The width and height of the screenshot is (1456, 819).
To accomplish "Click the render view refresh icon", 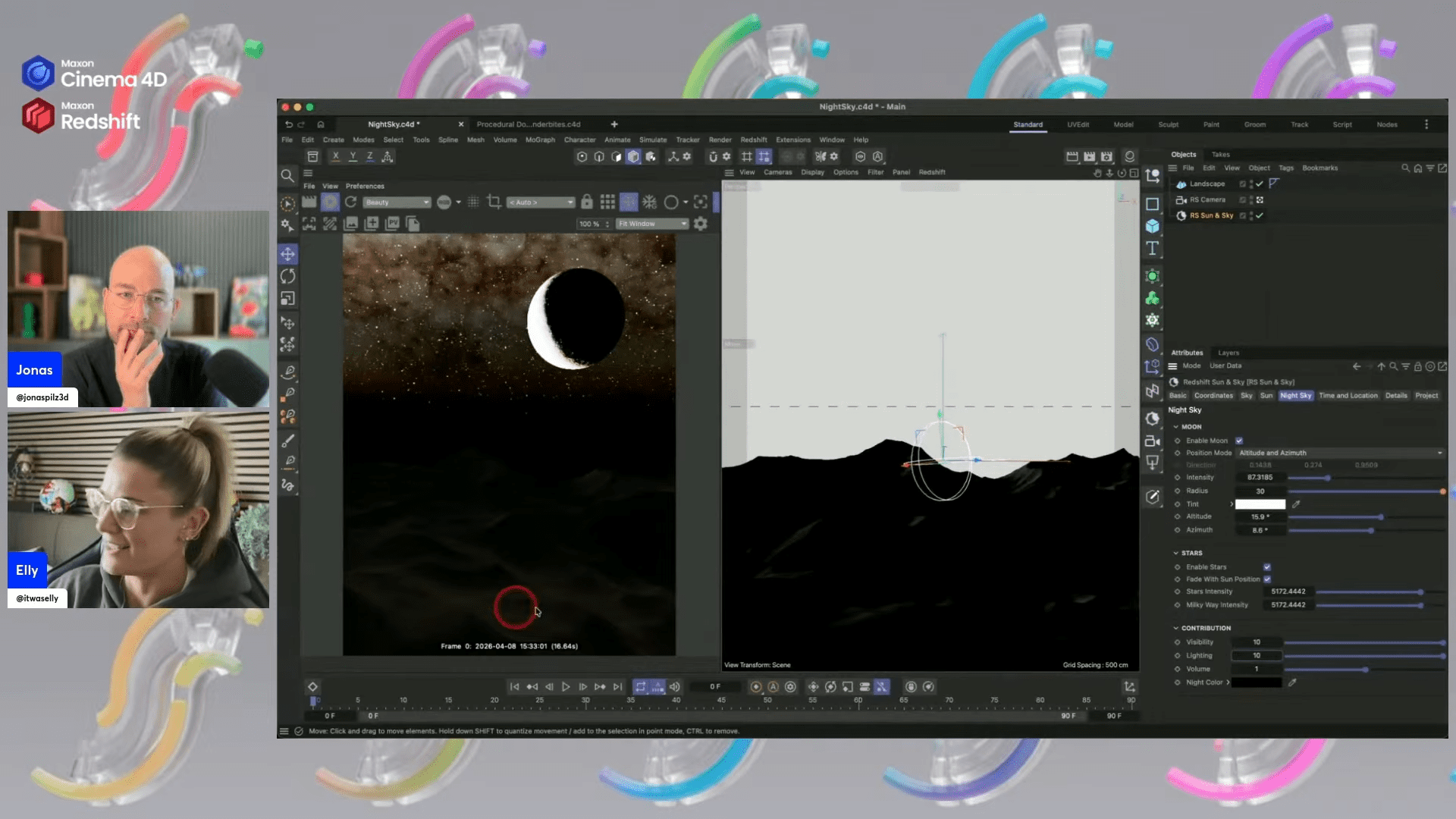I will (350, 202).
